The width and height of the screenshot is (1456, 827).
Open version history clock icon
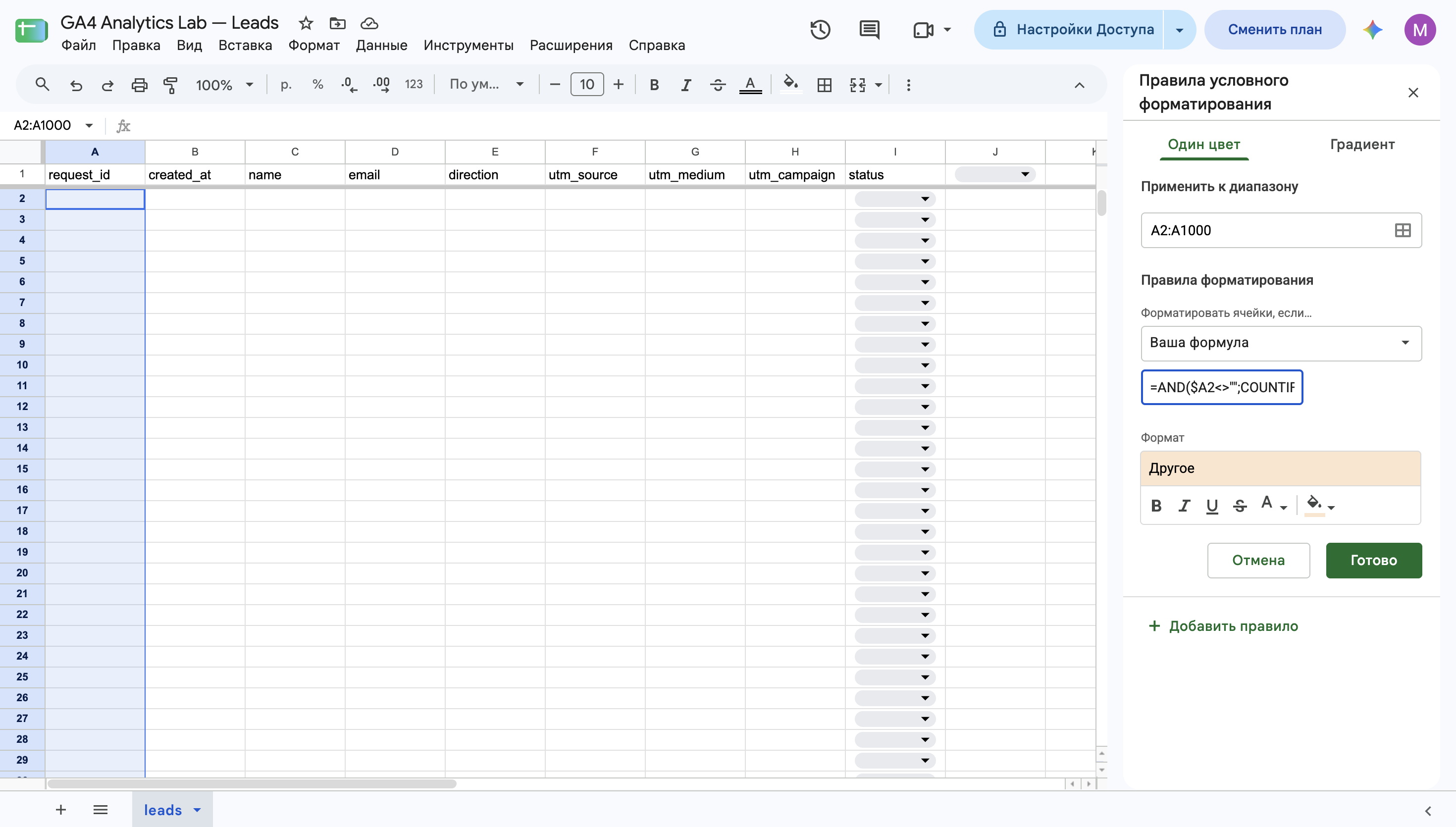(820, 30)
